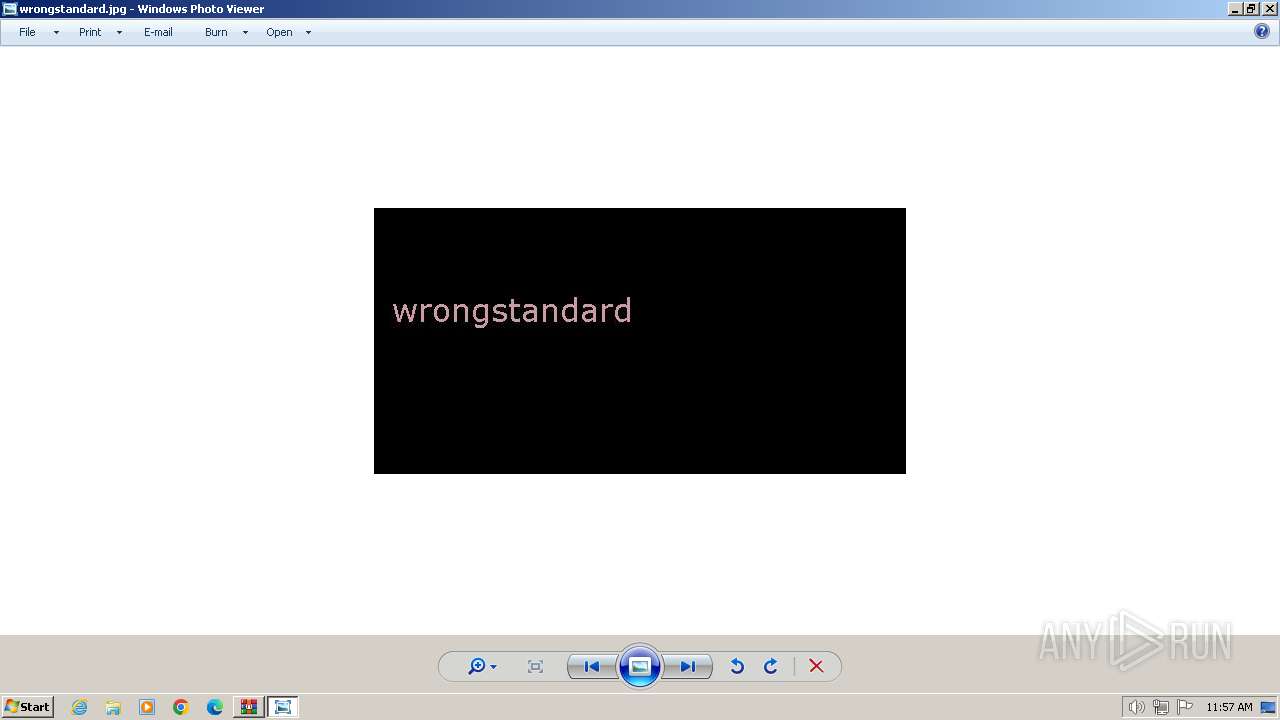Open the Burn menu
1280x720 pixels.
216,32
